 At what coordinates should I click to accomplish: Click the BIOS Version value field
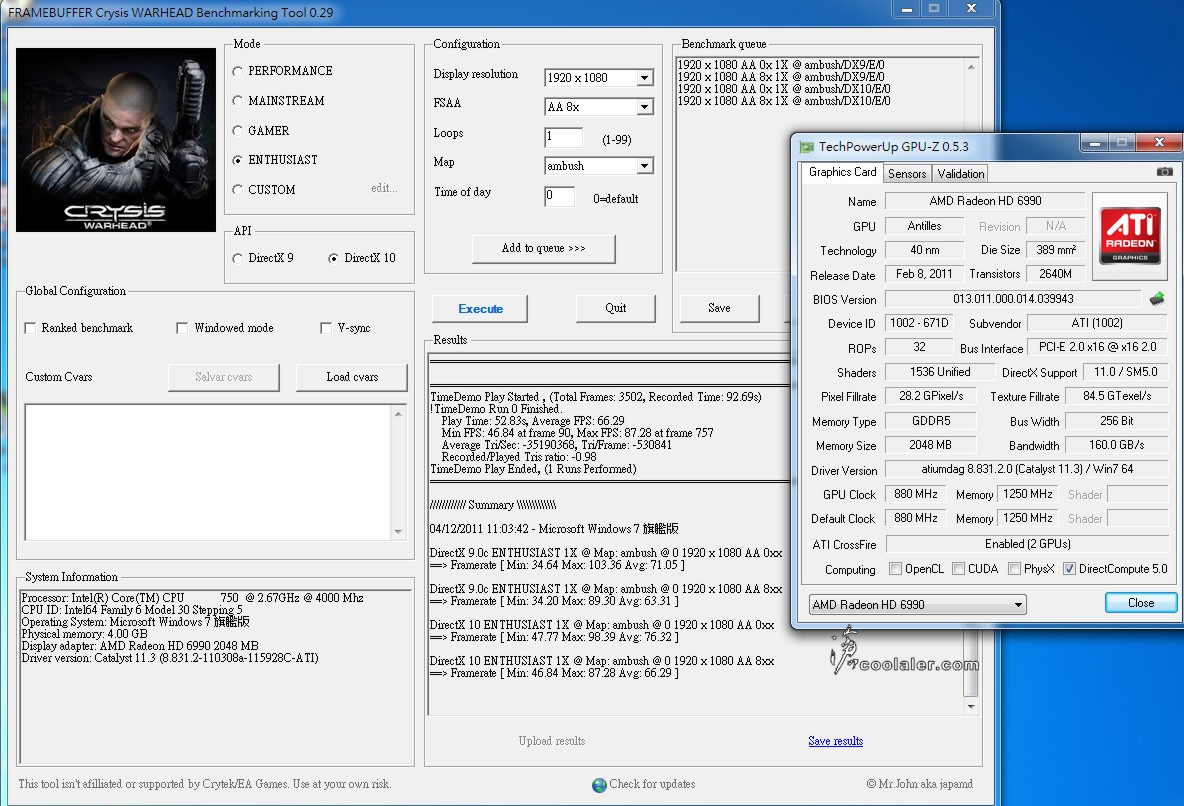point(1013,299)
